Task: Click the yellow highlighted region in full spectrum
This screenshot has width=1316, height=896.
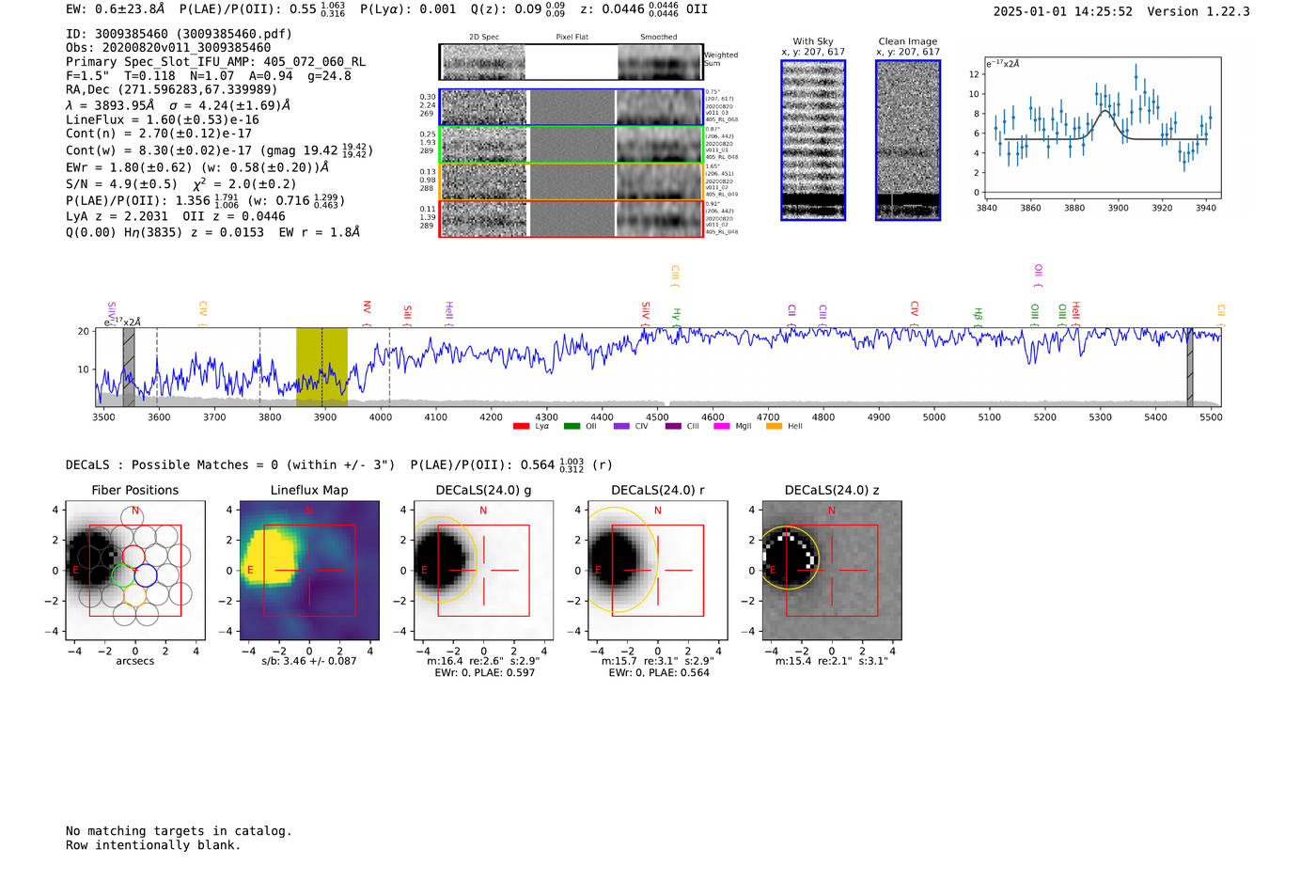Action: click(x=321, y=367)
